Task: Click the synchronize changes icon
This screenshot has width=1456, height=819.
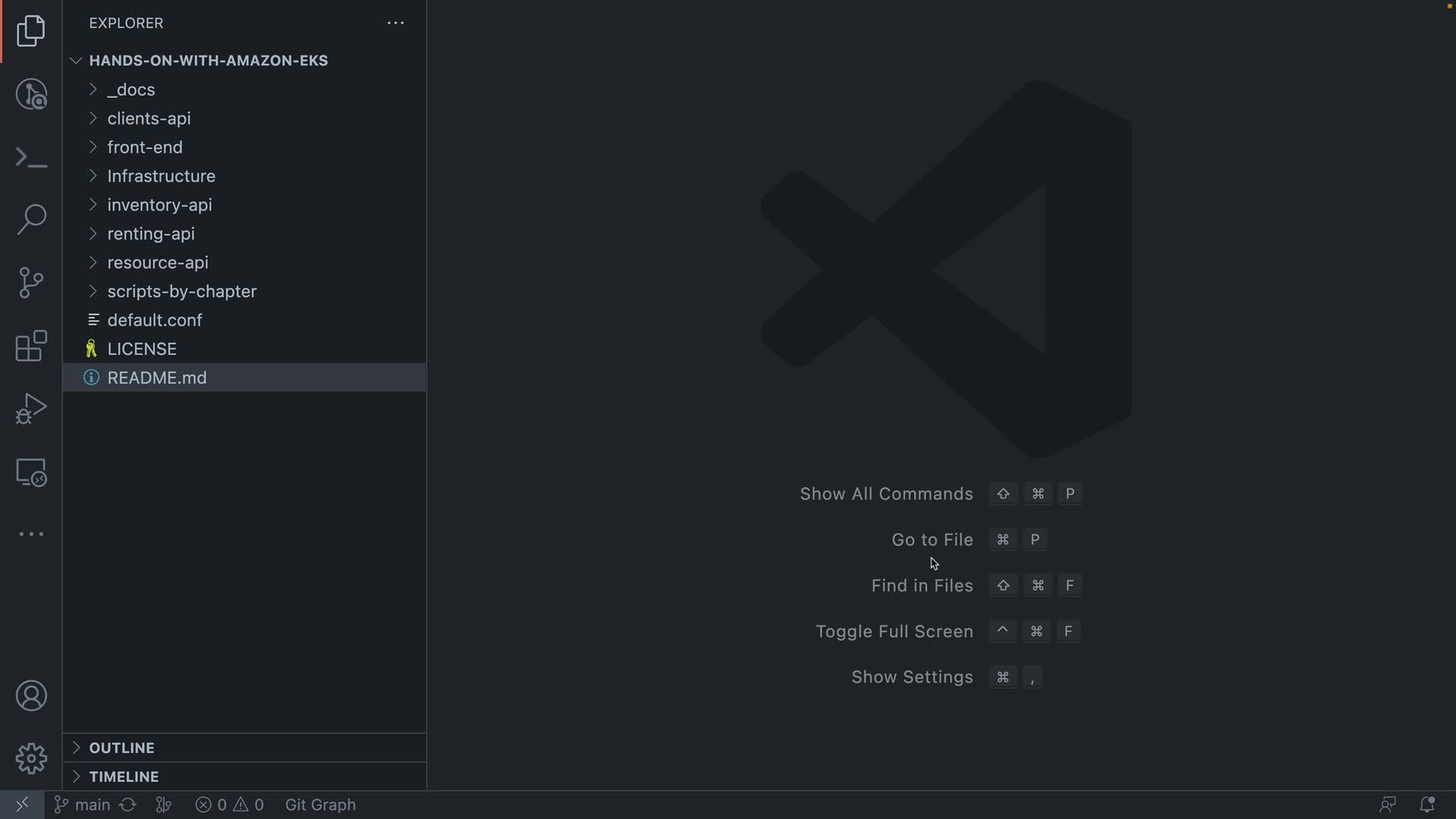Action: point(127,805)
